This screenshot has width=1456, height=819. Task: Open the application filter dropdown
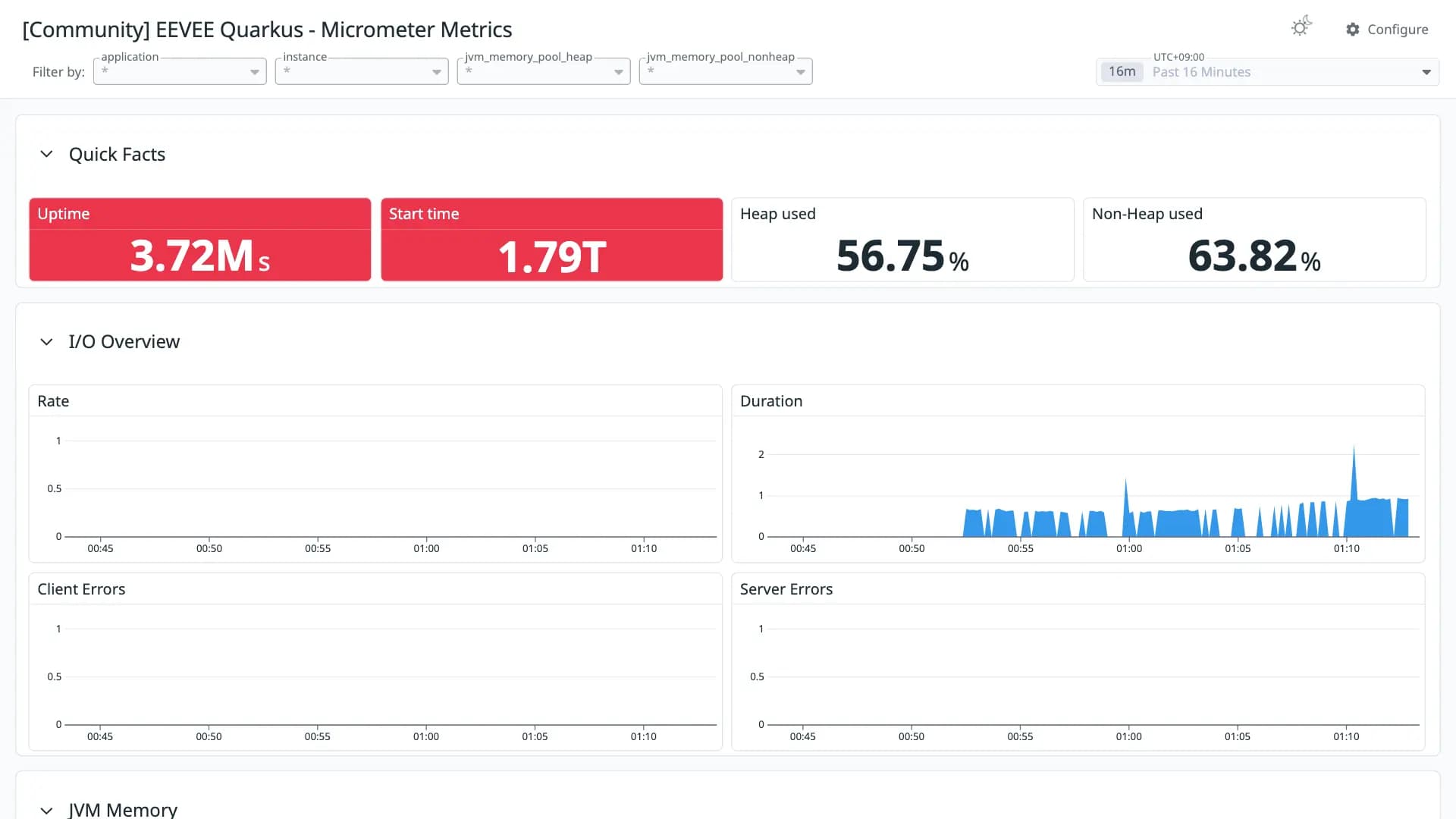tap(180, 71)
